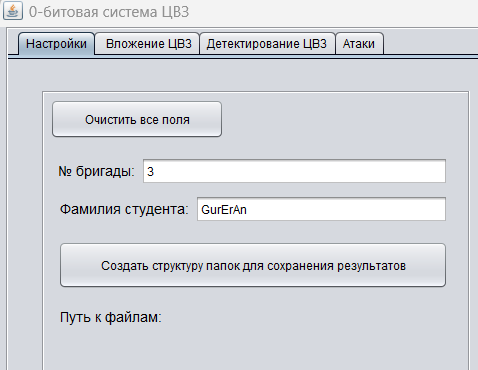Screen dimensions: 478x370
Task: Focus the № бригады input field
Action: coord(294,171)
